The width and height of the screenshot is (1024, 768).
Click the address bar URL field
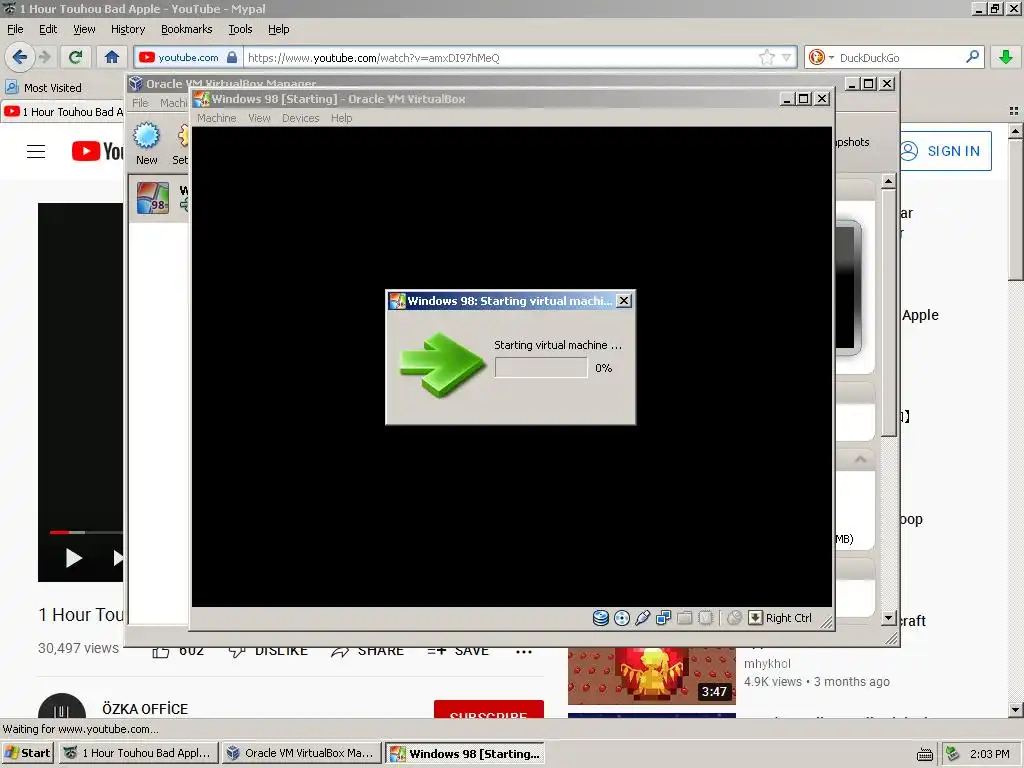pos(500,57)
